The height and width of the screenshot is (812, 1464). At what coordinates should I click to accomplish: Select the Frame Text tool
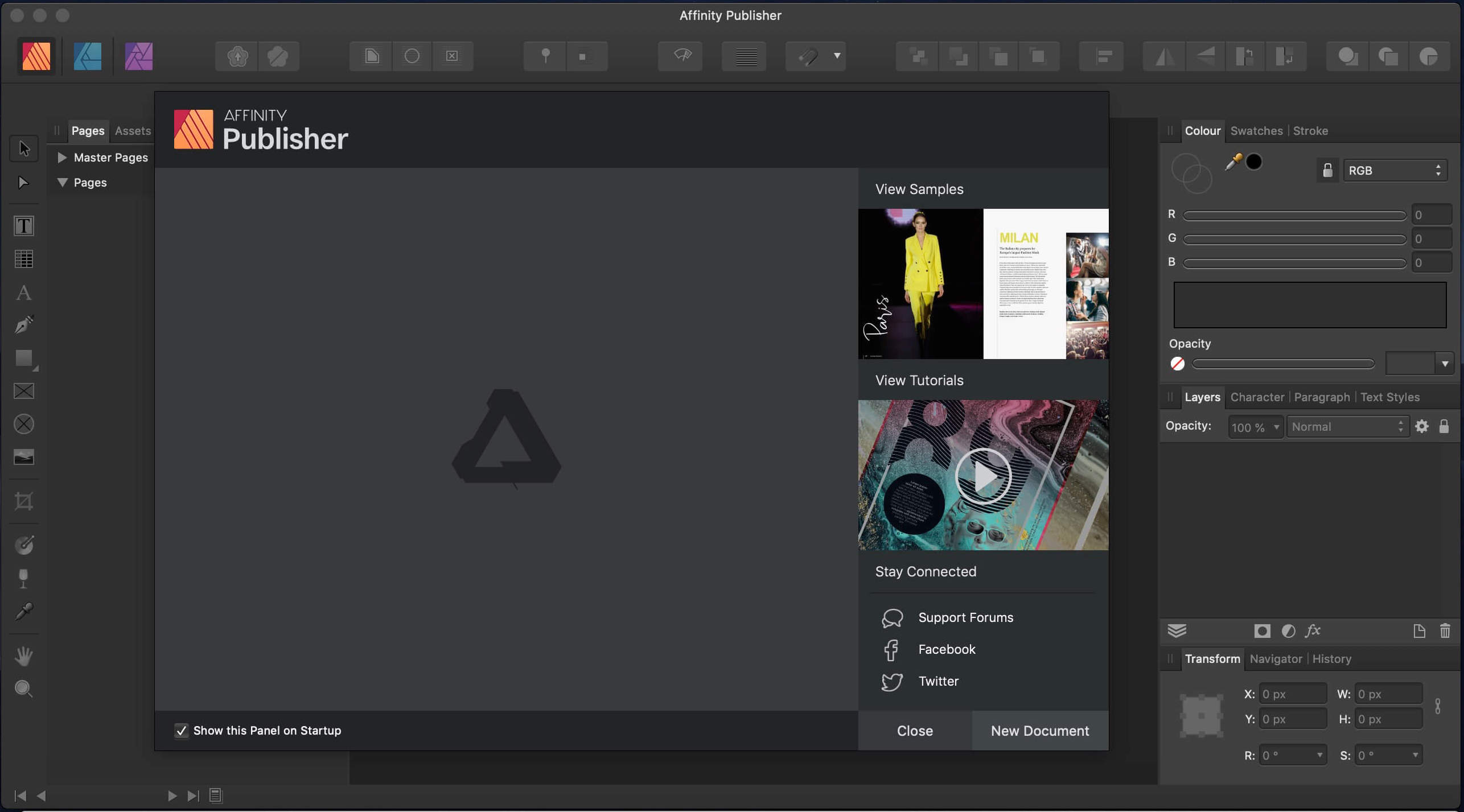23,226
